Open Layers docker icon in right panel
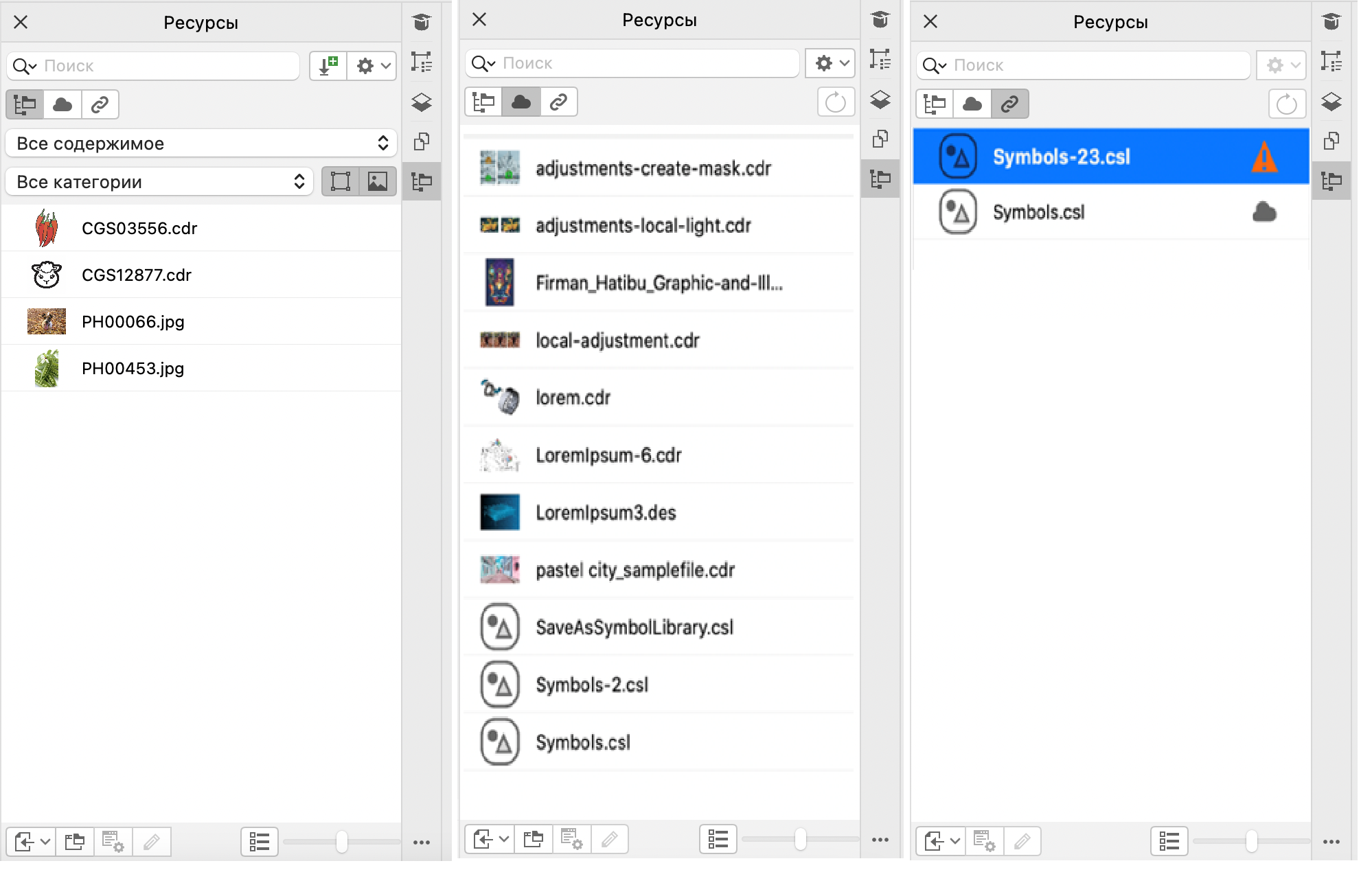This screenshot has width=1372, height=872. (1331, 102)
